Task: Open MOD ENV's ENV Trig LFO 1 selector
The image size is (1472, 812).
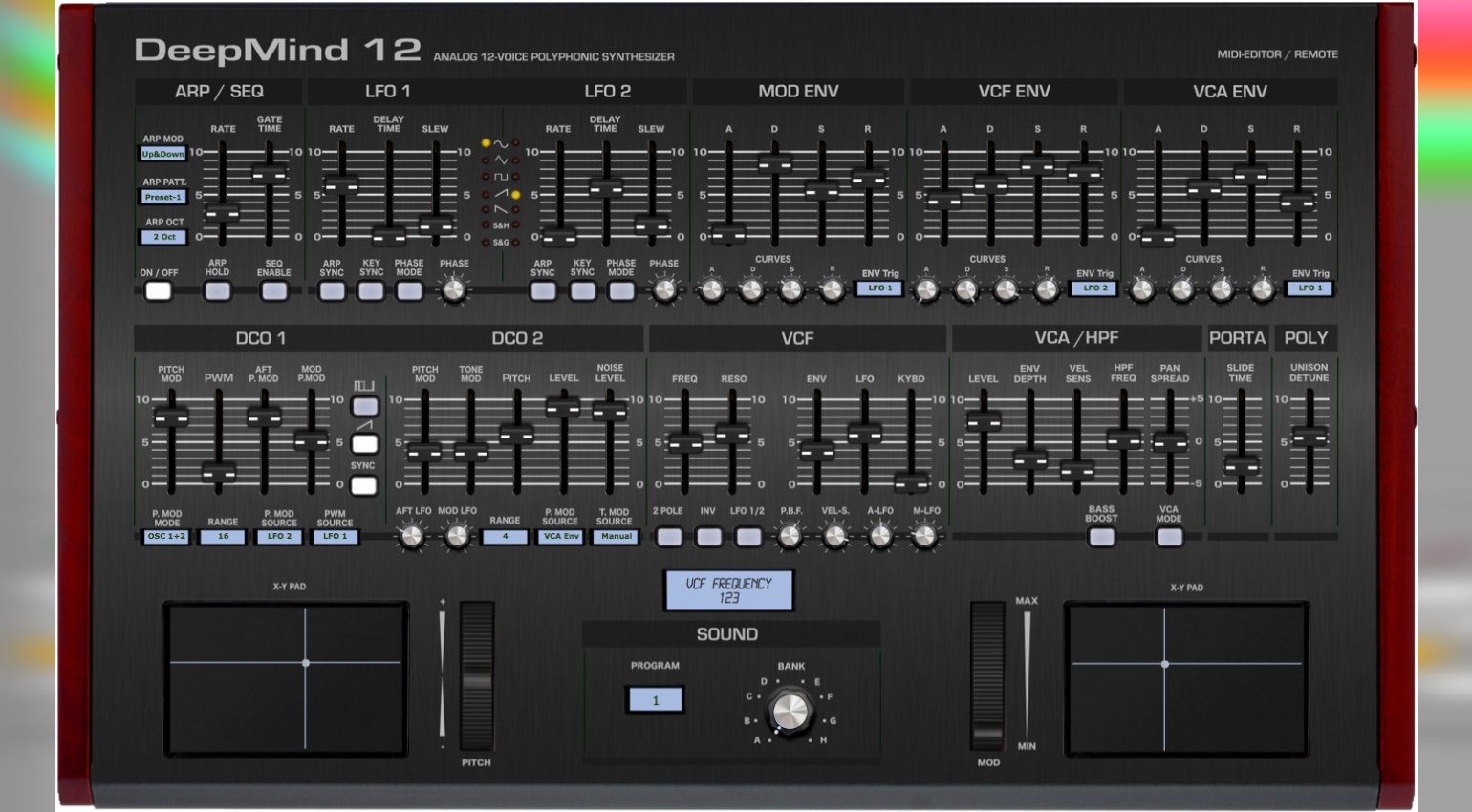Action: pyautogui.click(x=878, y=288)
